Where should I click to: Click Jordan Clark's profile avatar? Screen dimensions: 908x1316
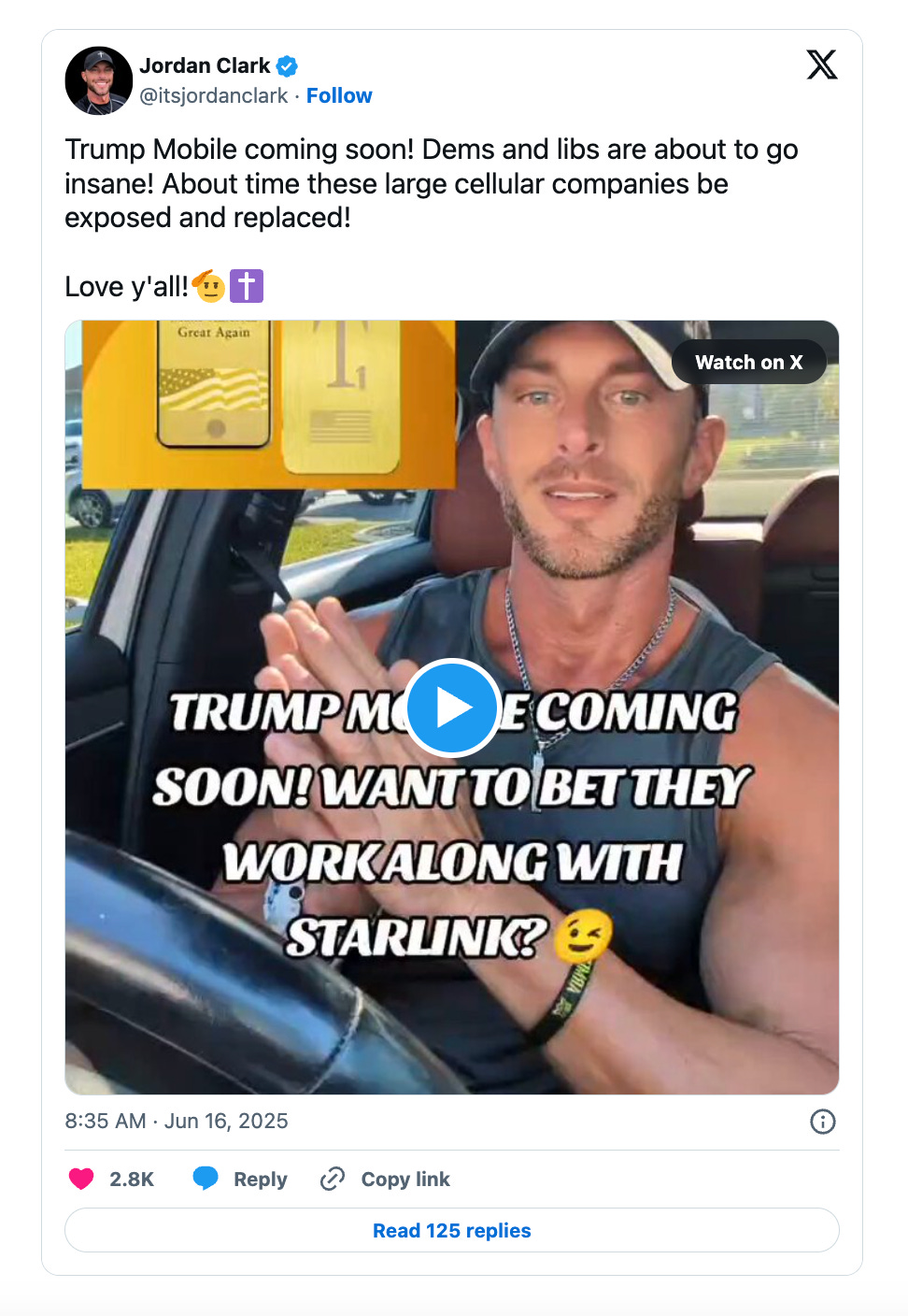[x=98, y=80]
